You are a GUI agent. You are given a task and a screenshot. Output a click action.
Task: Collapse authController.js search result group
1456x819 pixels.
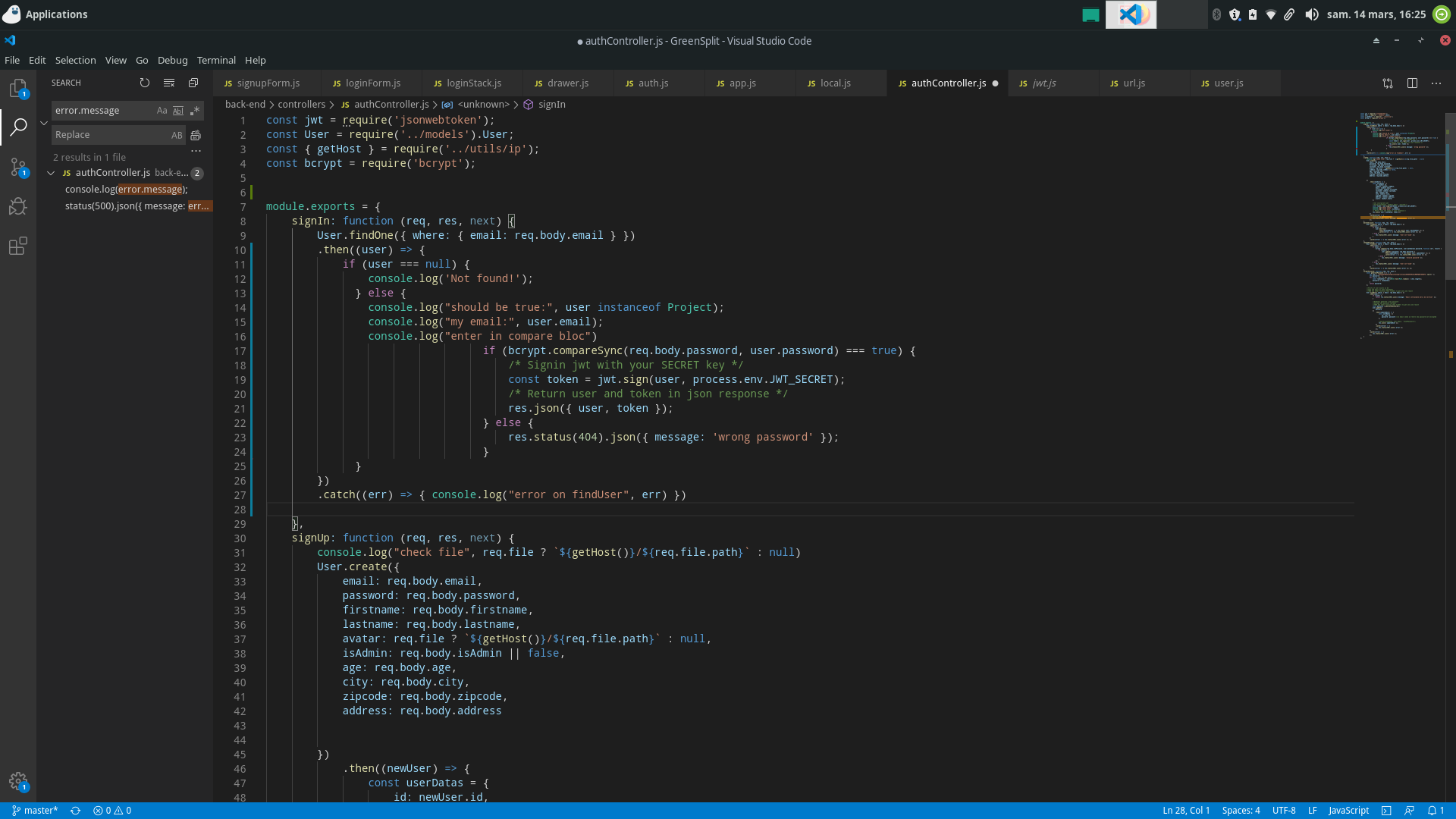pos(51,173)
